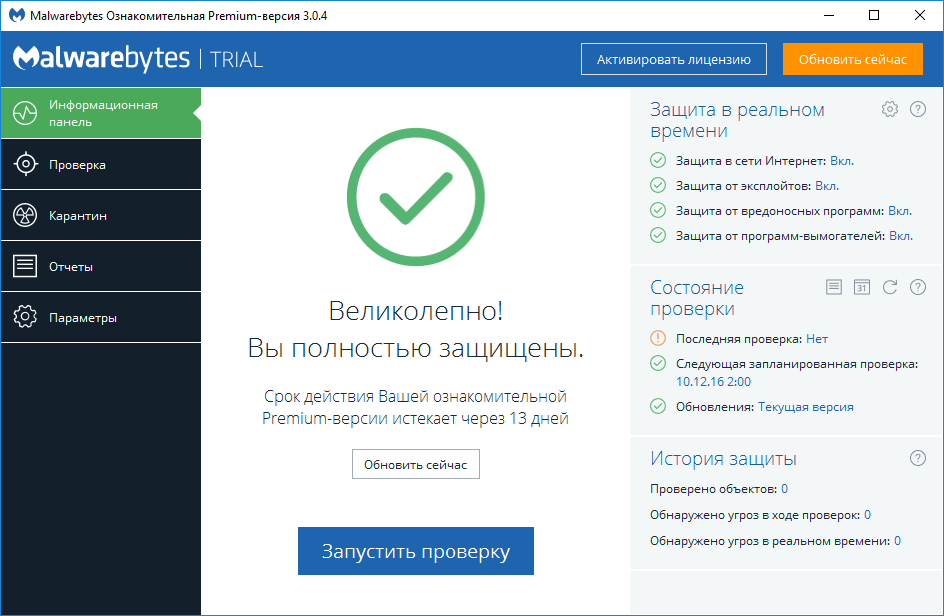
Task: Refresh scan status with circular arrow icon
Action: (890, 287)
